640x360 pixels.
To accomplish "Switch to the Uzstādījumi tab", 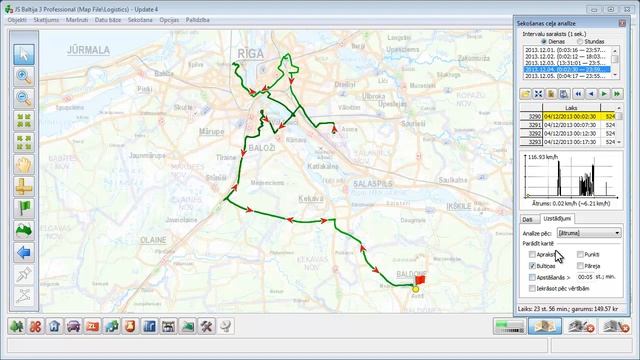I will pos(557,219).
